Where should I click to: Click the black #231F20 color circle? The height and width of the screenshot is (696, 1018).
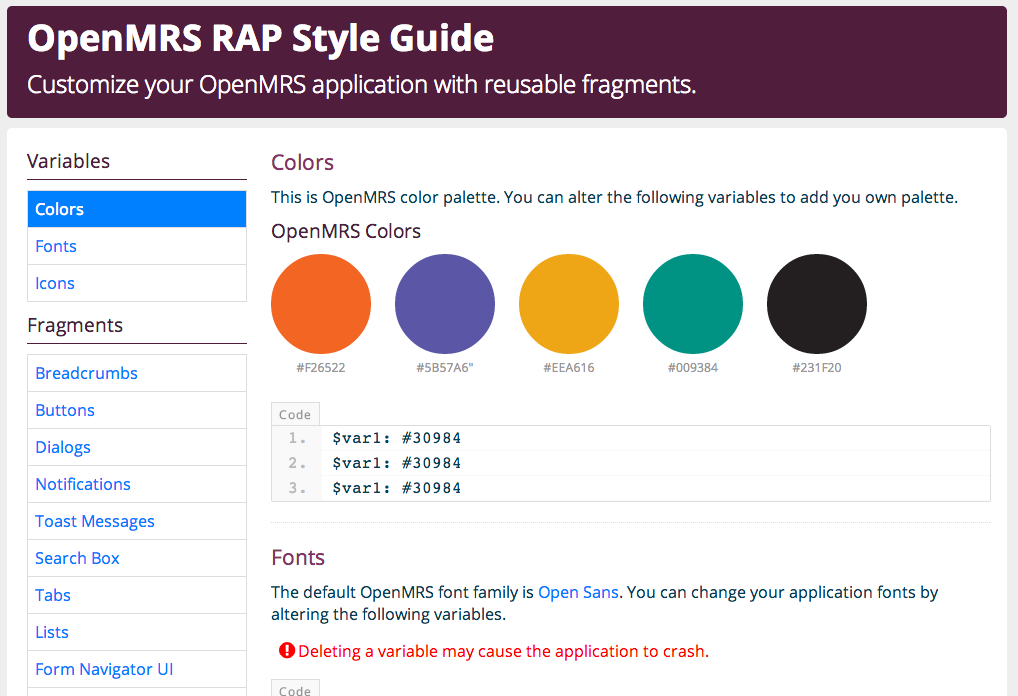(x=817, y=304)
